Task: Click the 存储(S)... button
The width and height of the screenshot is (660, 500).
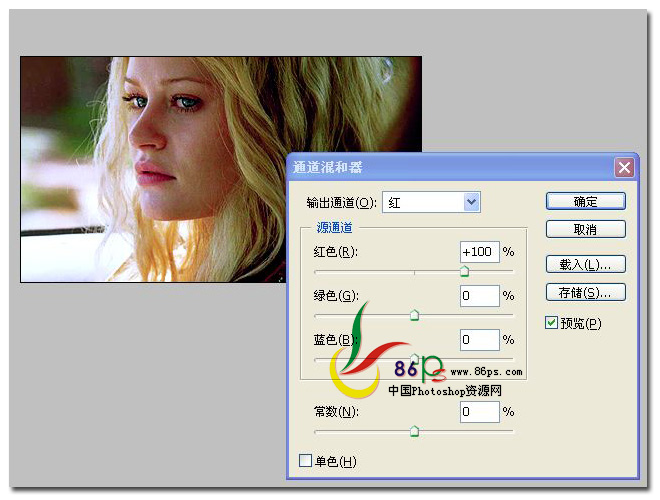Action: 585,293
